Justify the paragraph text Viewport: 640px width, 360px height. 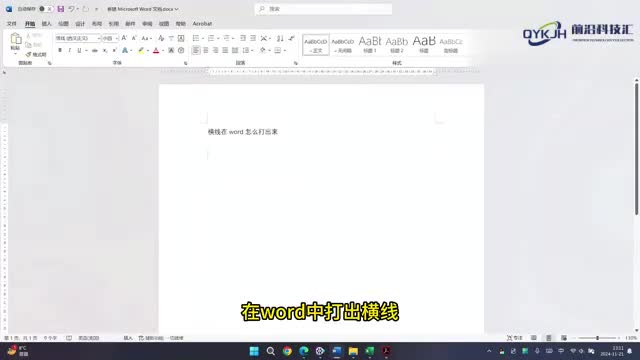coord(225,50)
